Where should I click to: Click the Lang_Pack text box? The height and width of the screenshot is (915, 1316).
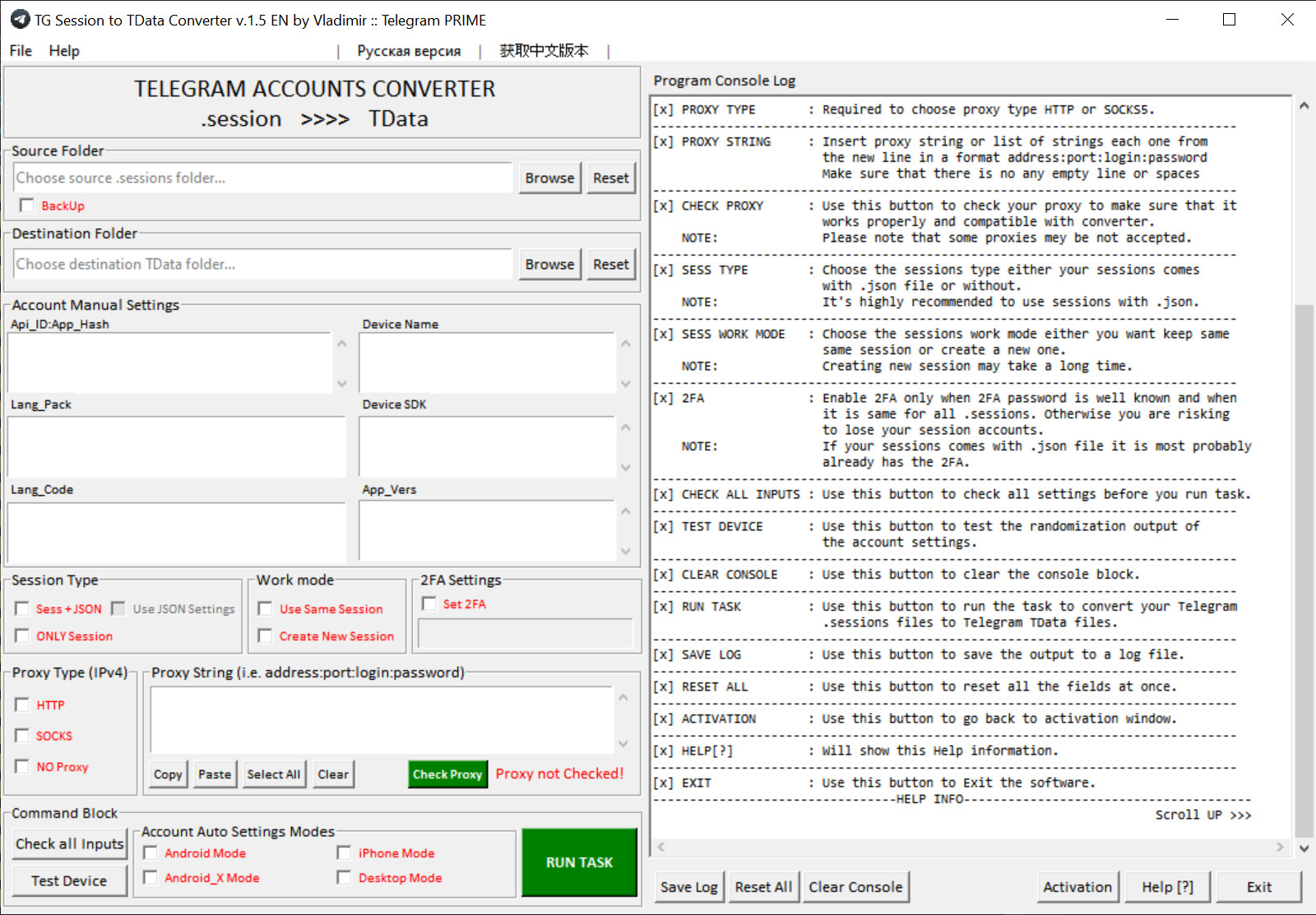(x=177, y=446)
